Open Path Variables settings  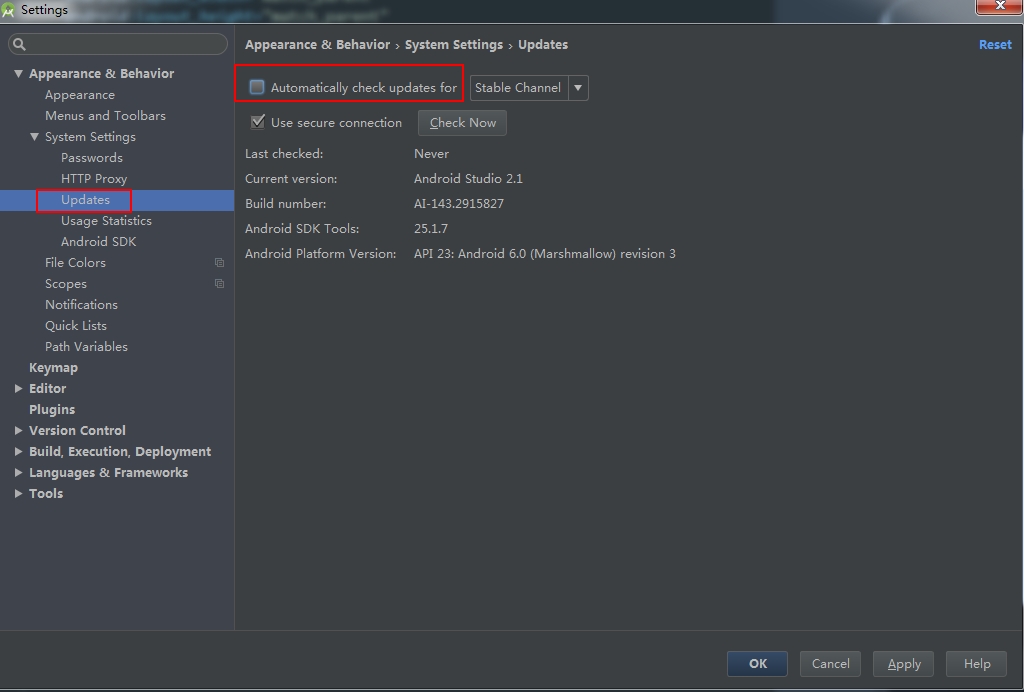point(86,347)
